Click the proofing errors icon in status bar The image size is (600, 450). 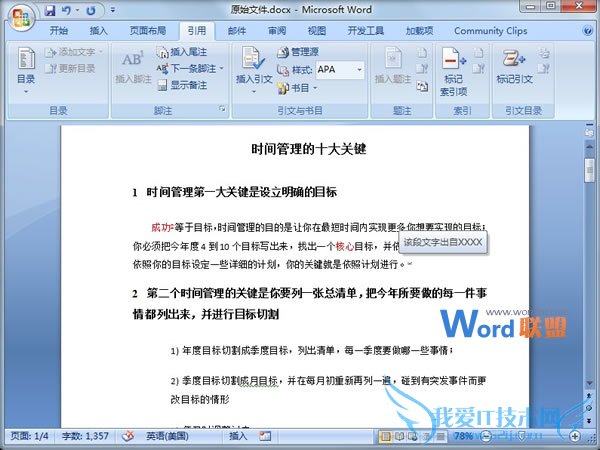(x=128, y=436)
